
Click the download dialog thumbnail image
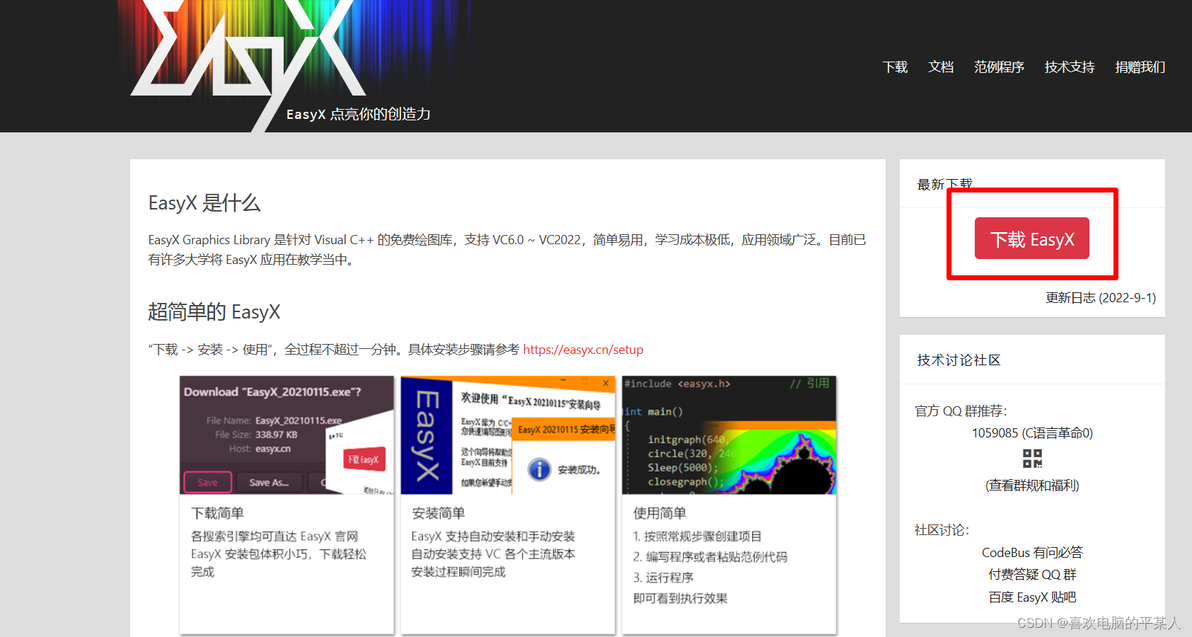(287, 435)
